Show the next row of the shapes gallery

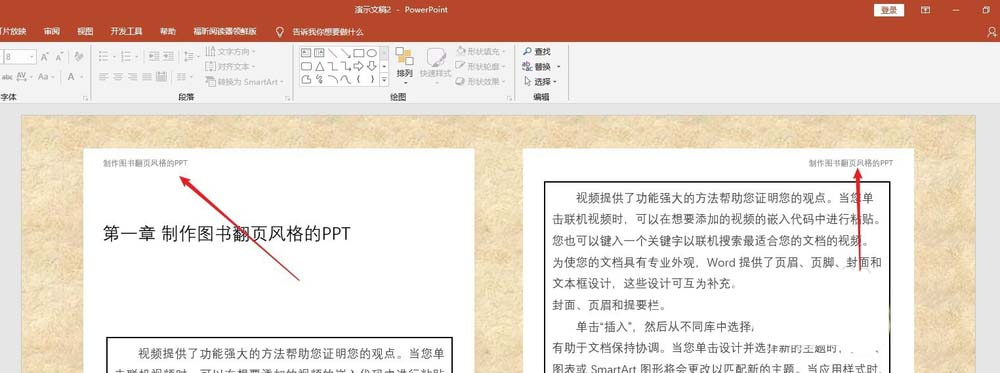coord(384,66)
